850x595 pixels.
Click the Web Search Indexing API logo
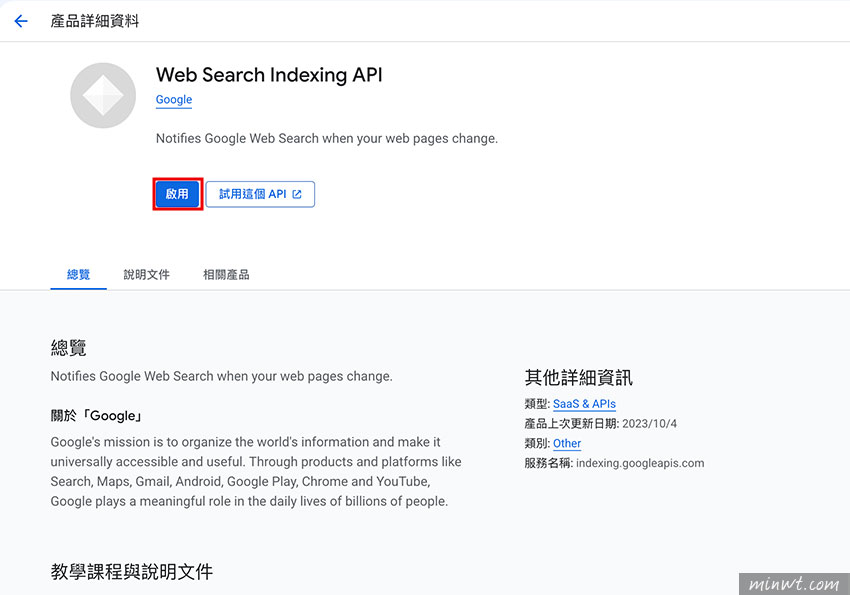click(x=103, y=95)
